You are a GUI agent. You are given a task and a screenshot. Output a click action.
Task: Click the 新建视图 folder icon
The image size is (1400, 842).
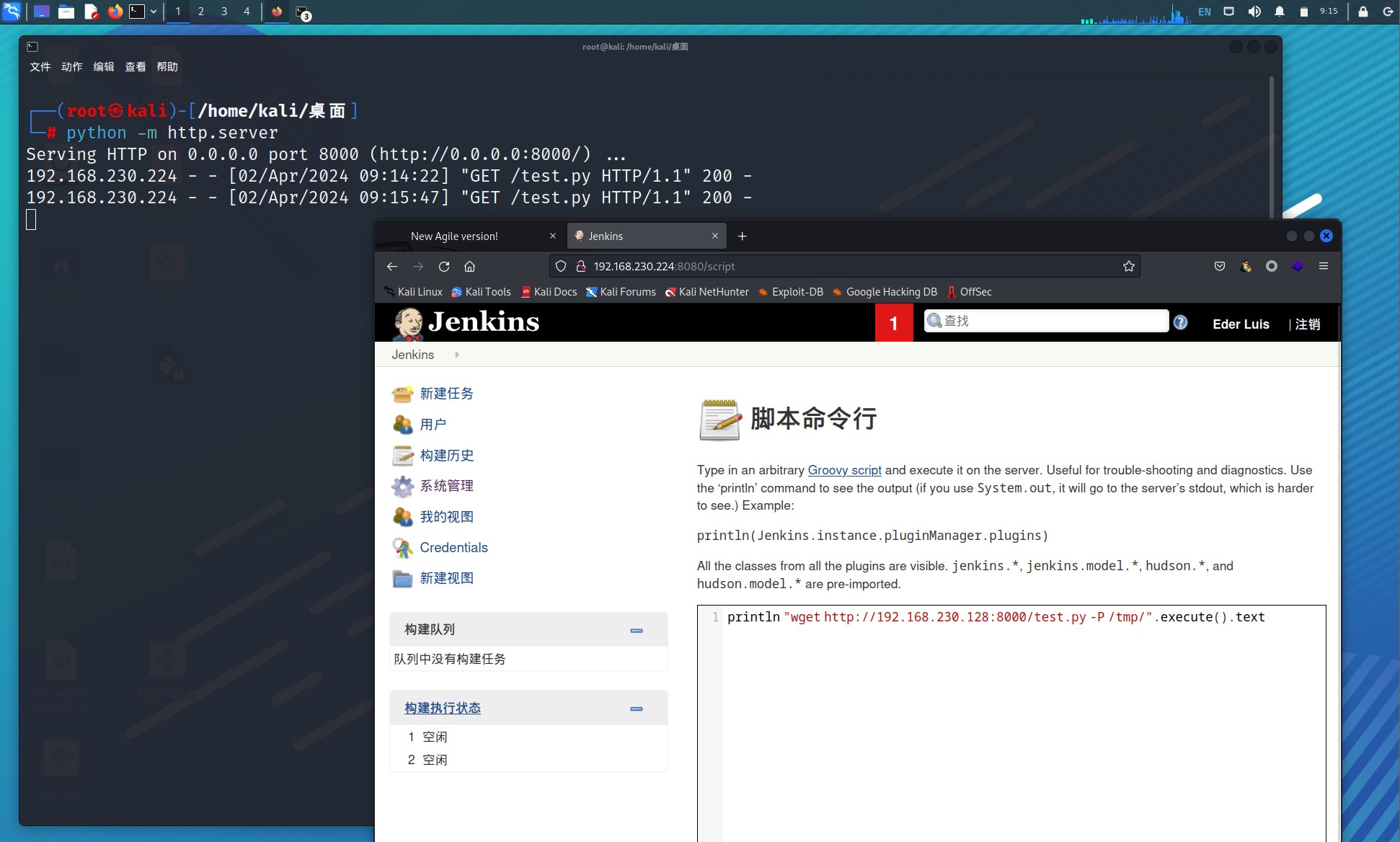(402, 578)
